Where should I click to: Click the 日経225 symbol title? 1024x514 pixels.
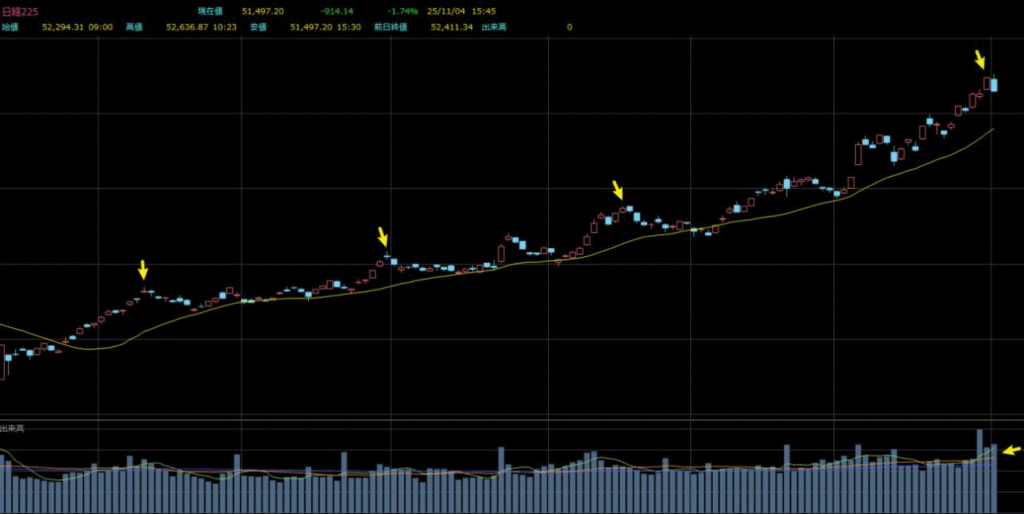click(x=20, y=12)
